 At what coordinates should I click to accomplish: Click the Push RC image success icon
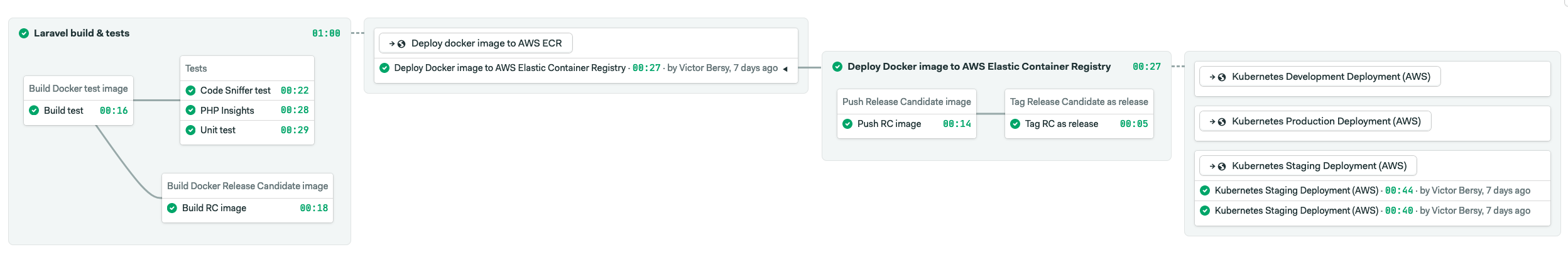coord(847,124)
